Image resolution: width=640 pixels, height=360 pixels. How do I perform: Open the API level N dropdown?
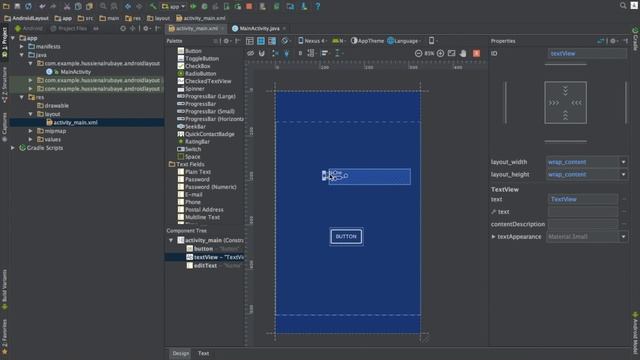click(x=338, y=41)
